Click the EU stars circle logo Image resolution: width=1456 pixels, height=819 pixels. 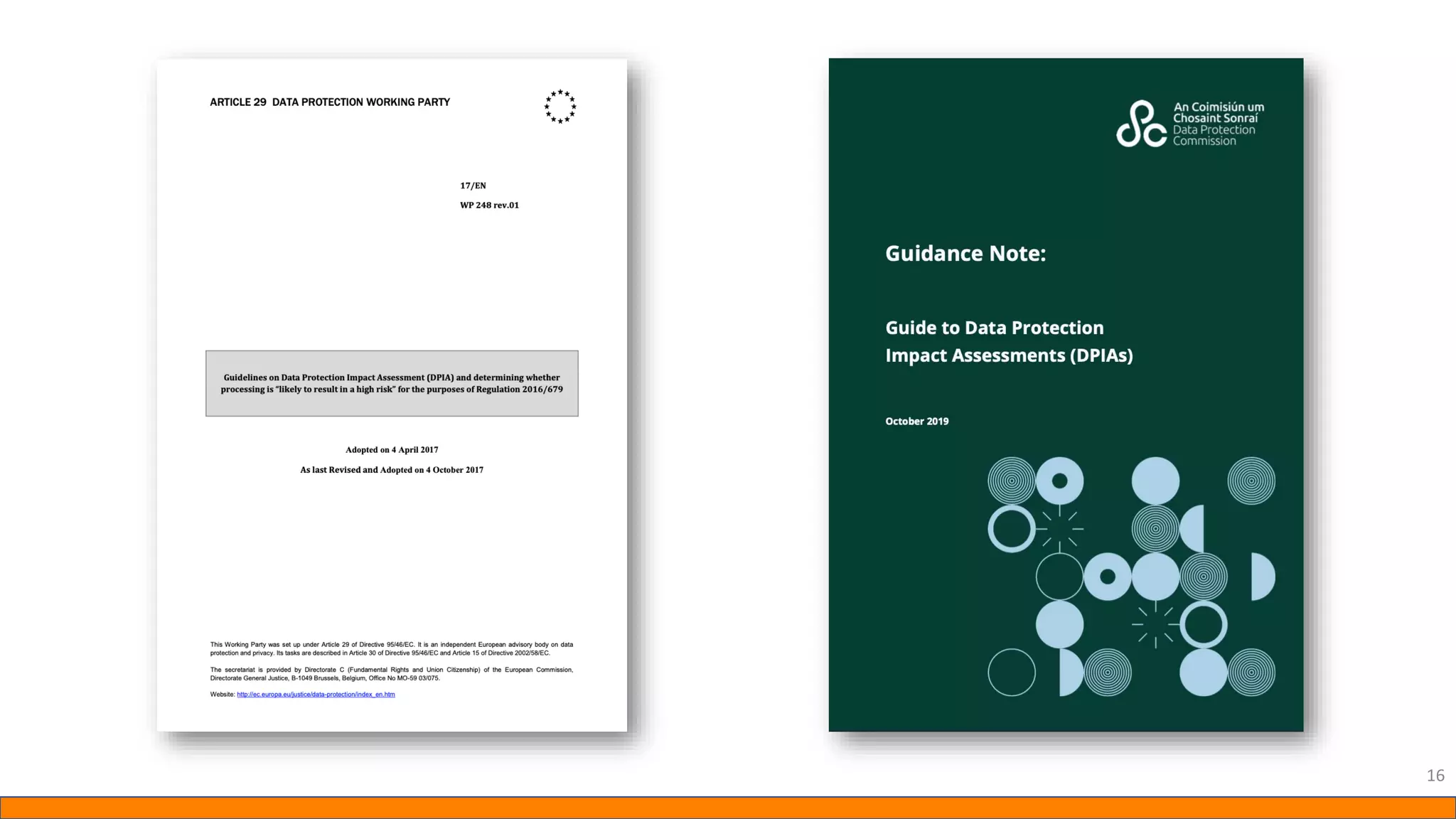pyautogui.click(x=560, y=107)
